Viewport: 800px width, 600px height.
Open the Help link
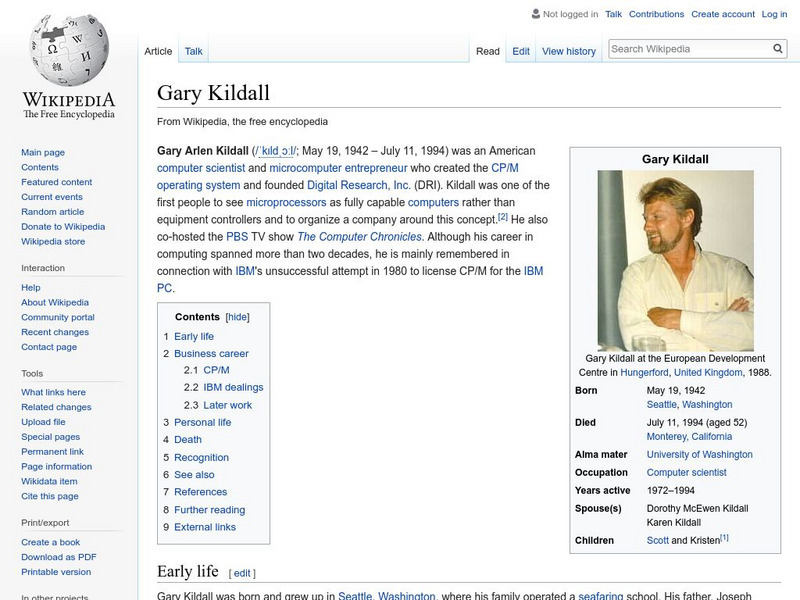(x=31, y=287)
